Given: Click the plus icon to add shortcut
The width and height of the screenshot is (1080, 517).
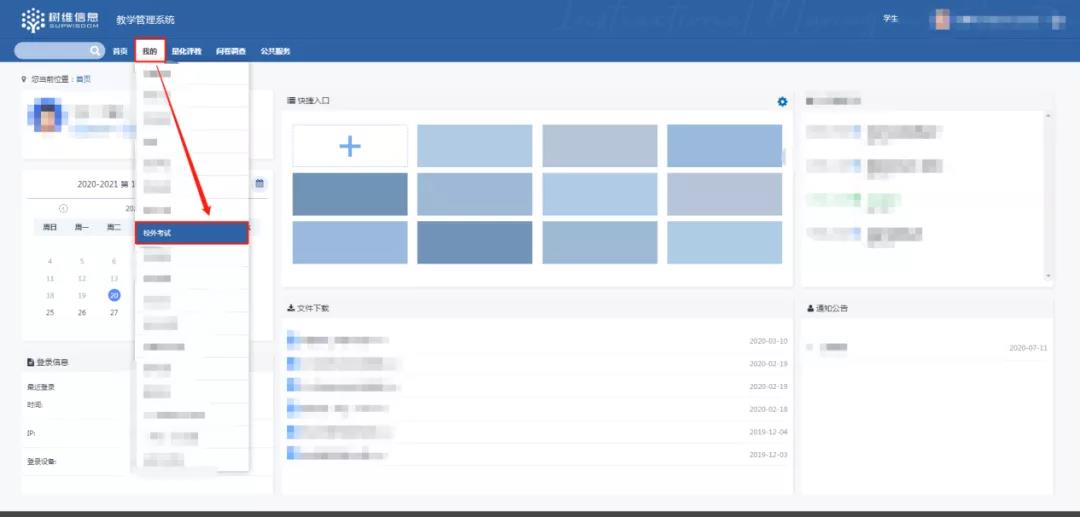Looking at the screenshot, I should click(x=350, y=146).
